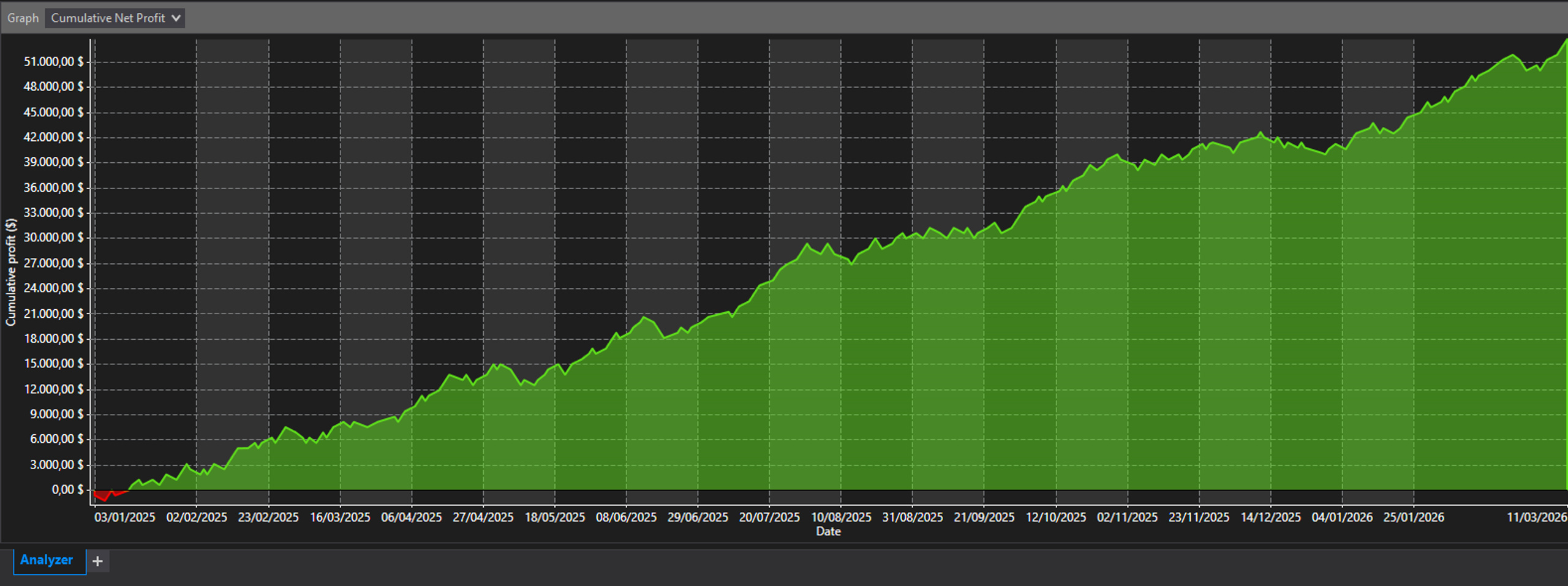The height and width of the screenshot is (586, 1568).
Task: Click the 25/01/2026 date label
Action: [1414, 517]
